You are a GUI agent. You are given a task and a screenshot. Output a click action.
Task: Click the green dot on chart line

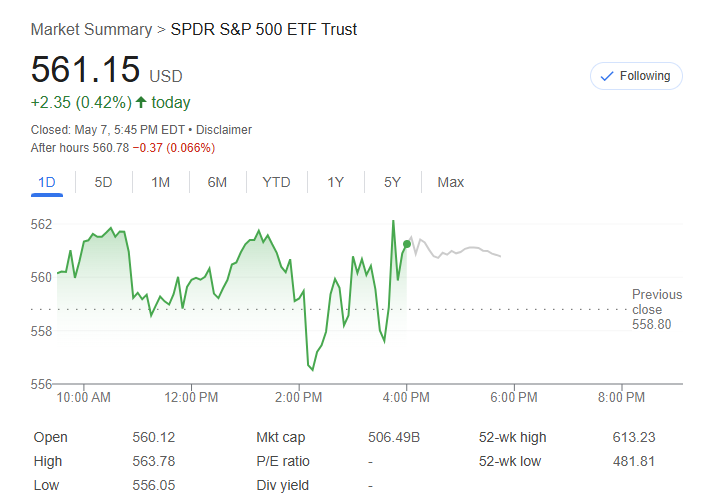tap(406, 244)
